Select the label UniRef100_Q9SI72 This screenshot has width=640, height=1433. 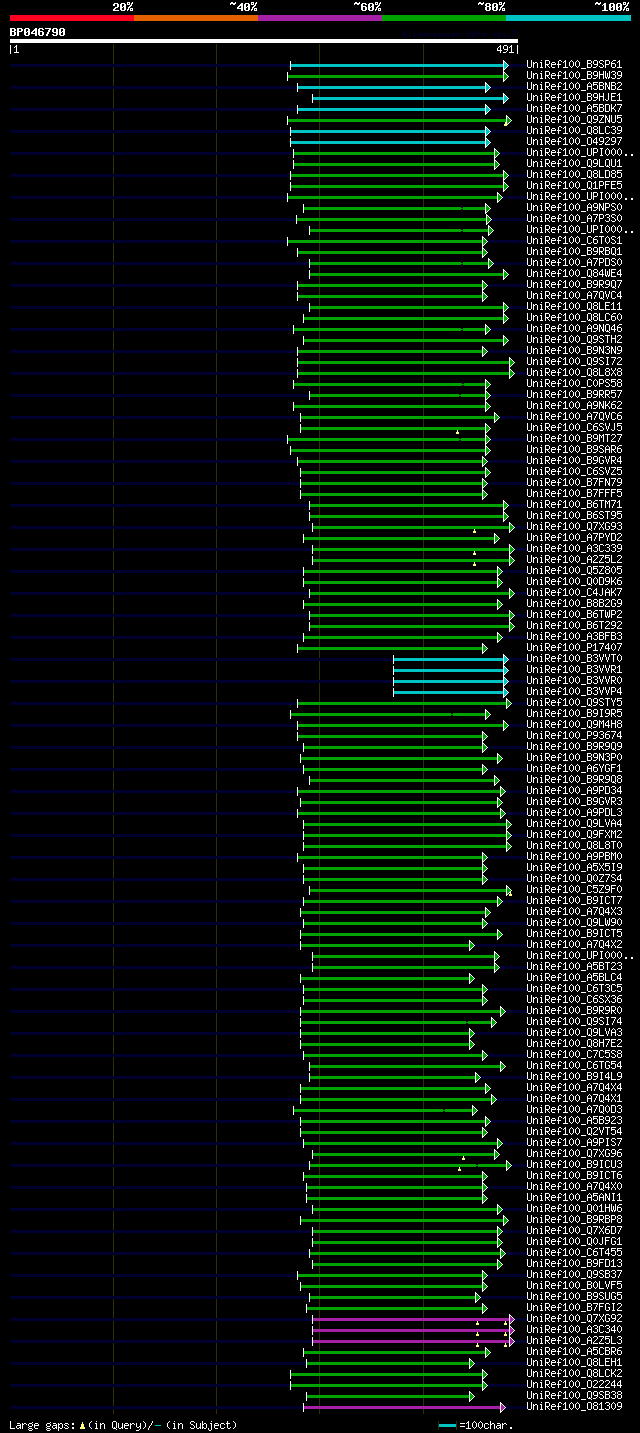(574, 362)
